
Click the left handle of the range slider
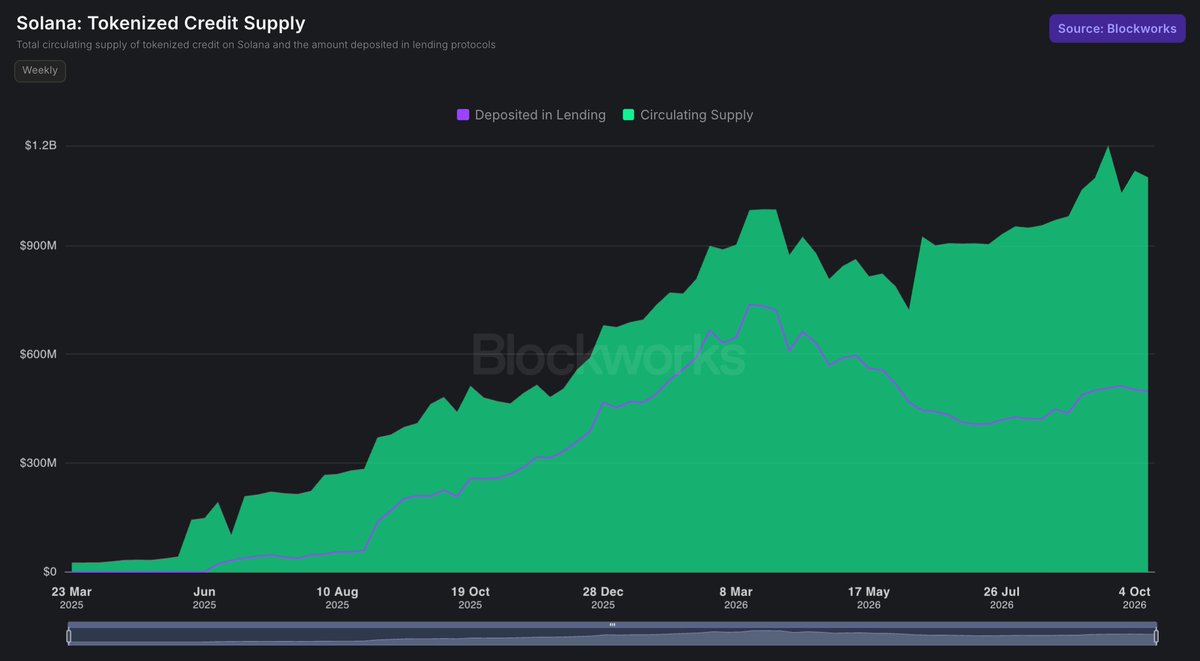(x=69, y=636)
